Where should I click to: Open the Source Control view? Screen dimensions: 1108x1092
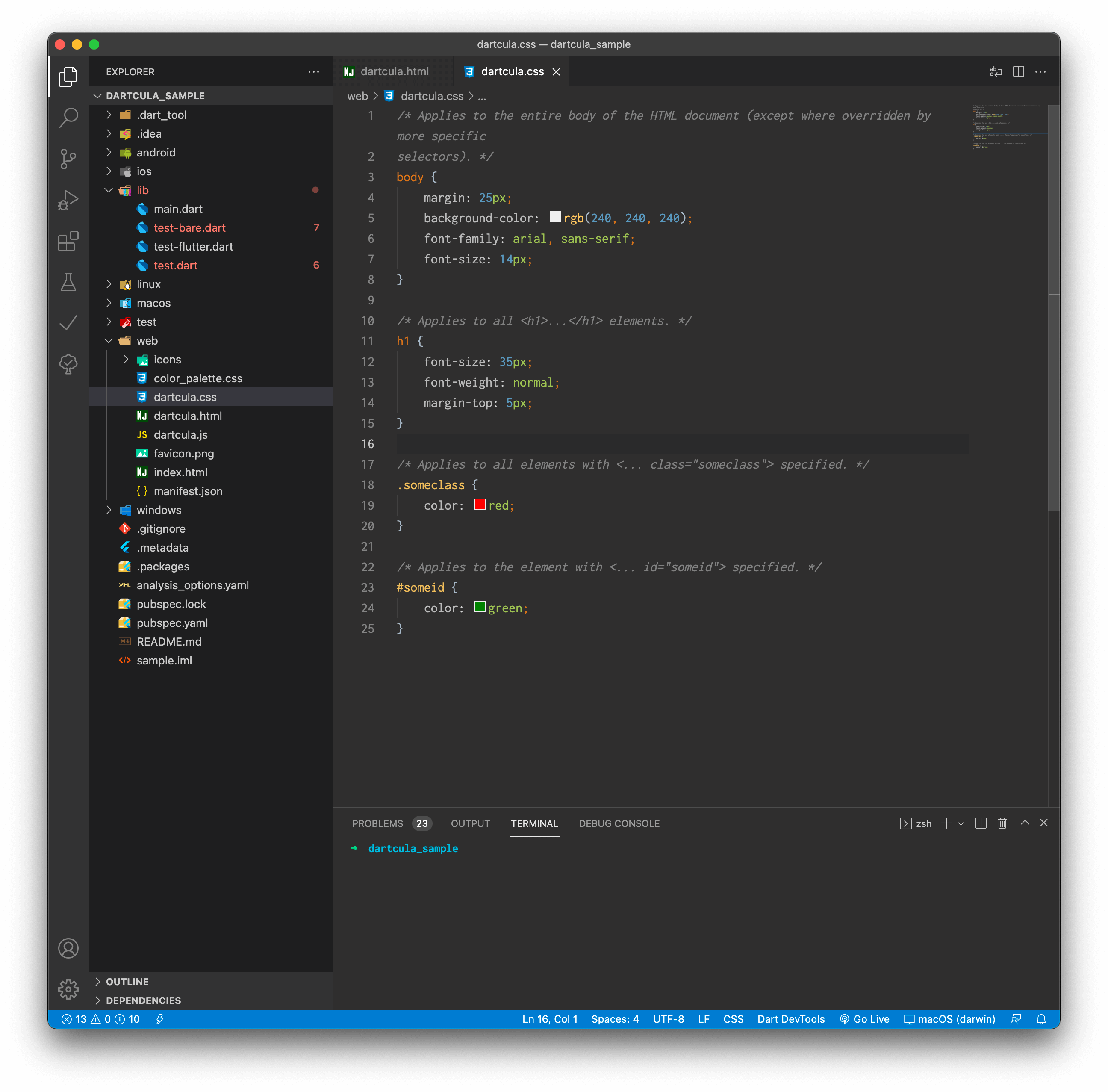click(x=68, y=159)
